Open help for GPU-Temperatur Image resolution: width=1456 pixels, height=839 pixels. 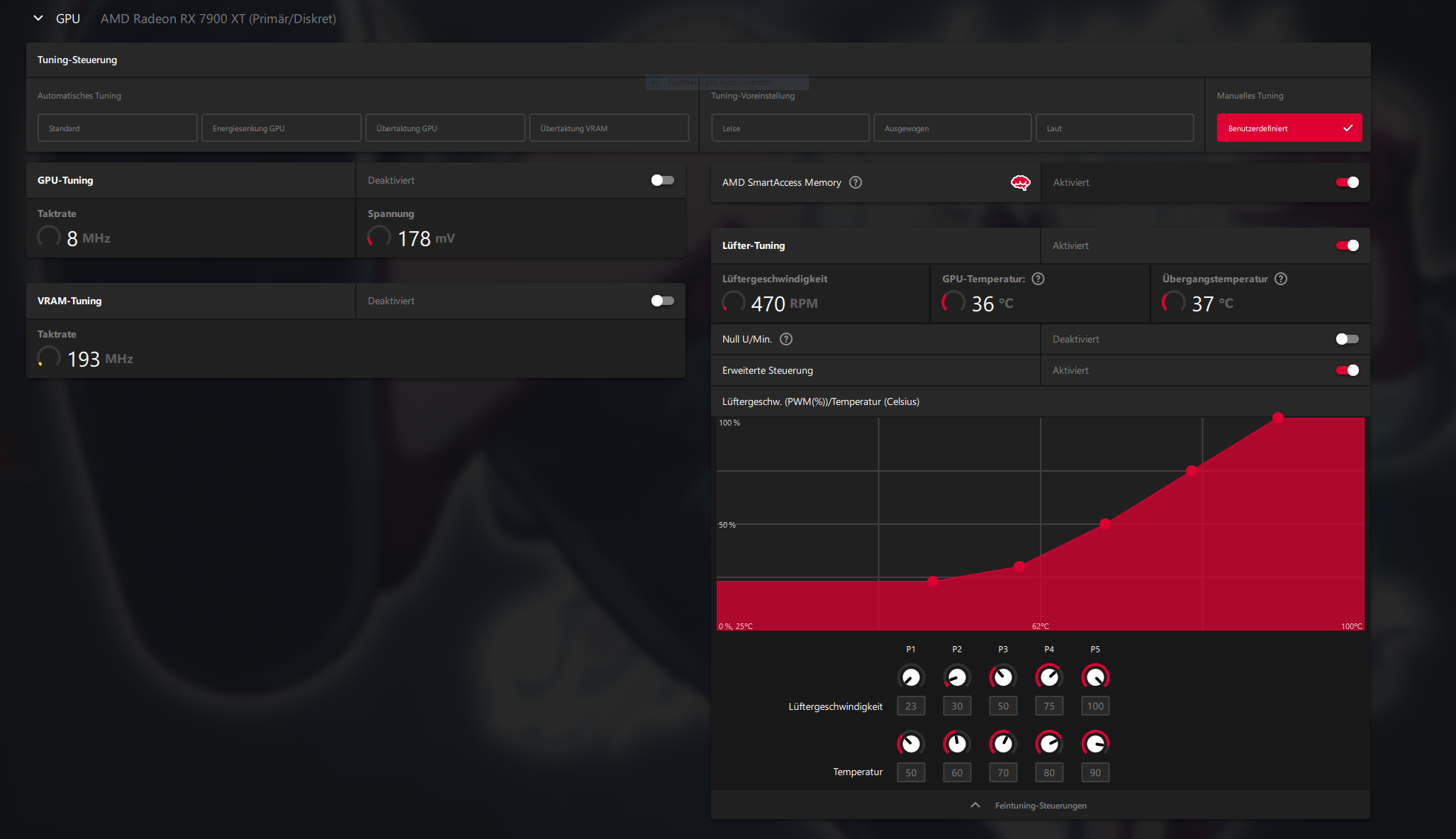1038,279
